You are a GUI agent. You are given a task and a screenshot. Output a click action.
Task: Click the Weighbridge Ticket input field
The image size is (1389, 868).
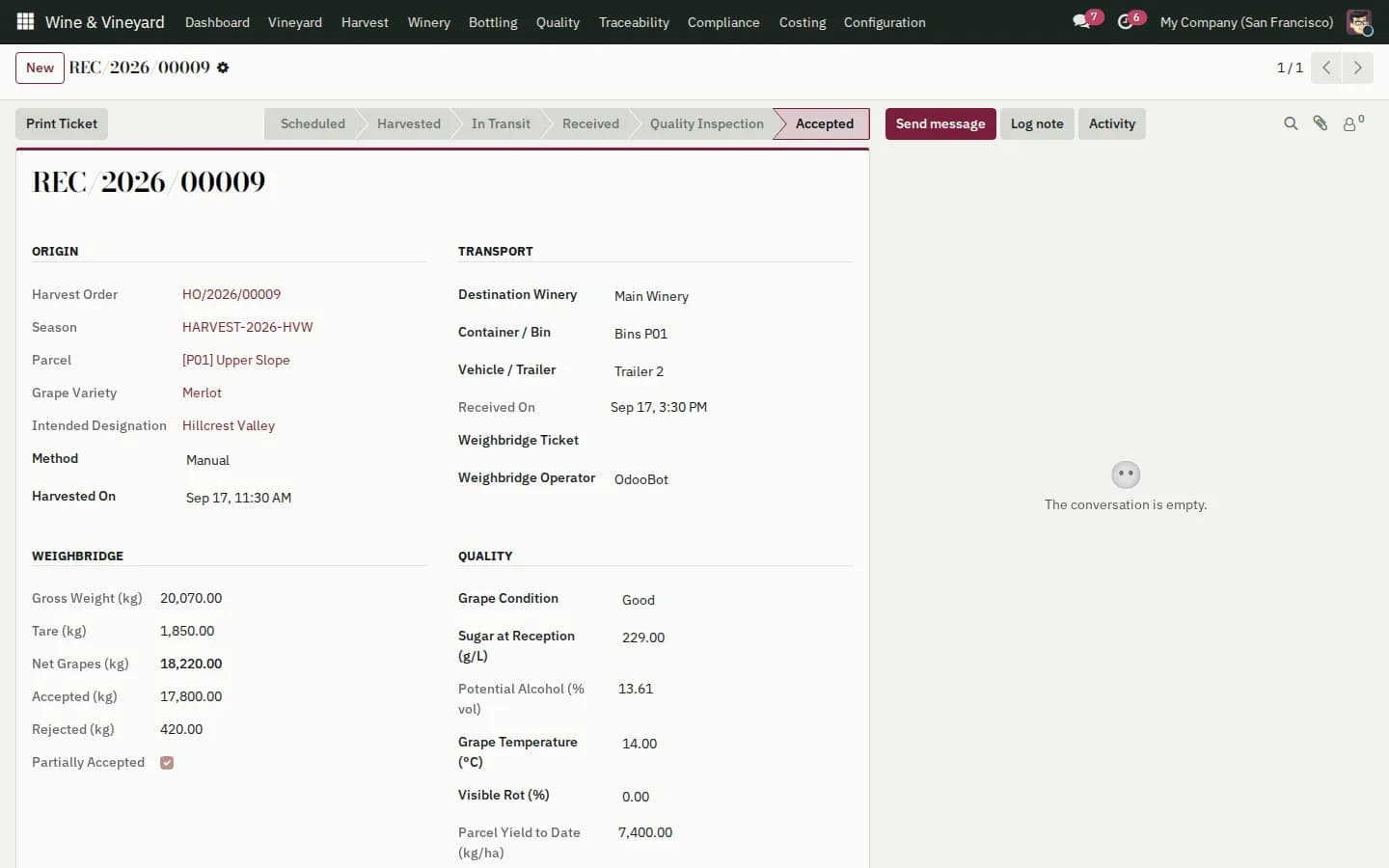(733, 442)
